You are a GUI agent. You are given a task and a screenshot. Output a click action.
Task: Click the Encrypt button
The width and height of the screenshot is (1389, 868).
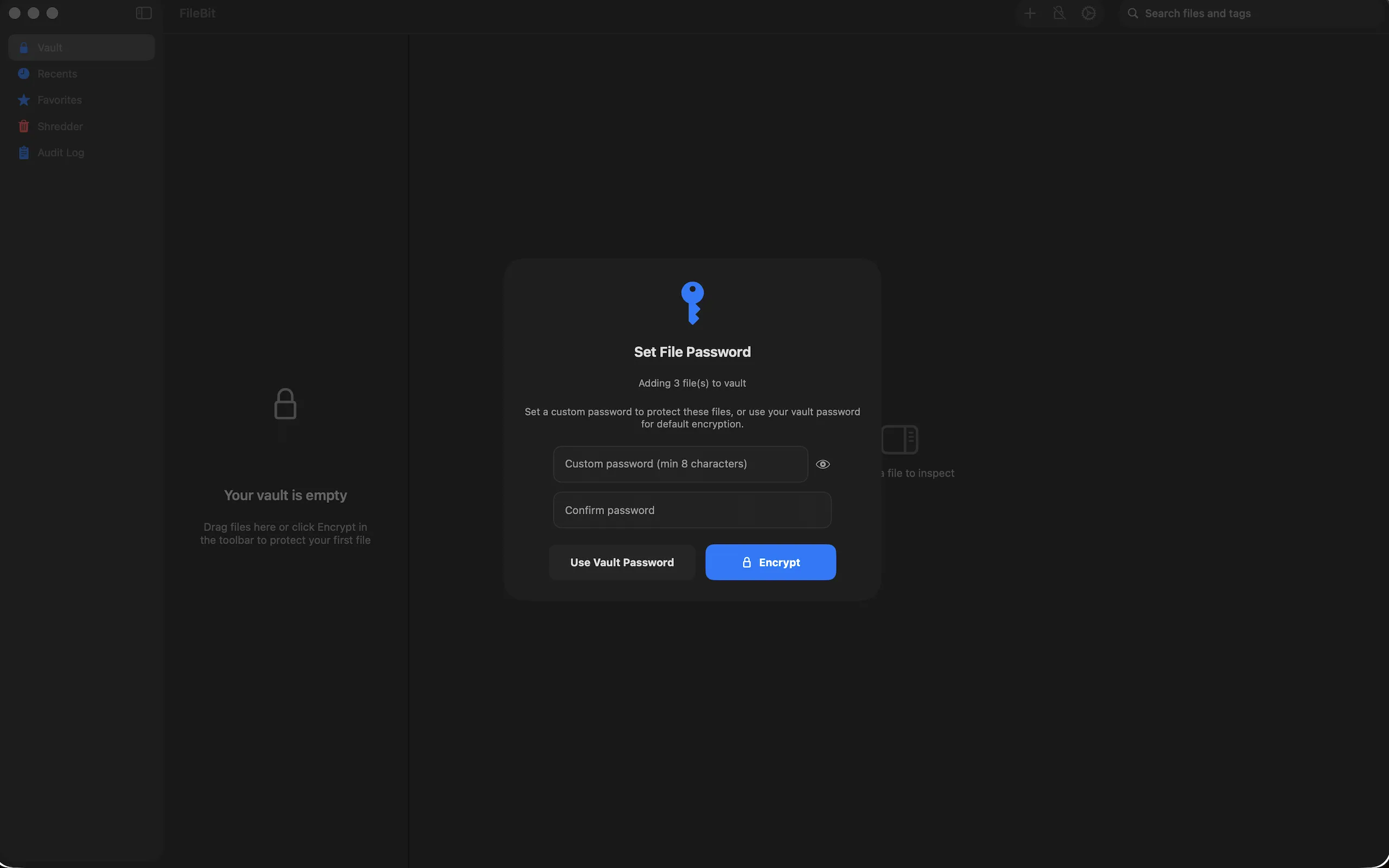tap(770, 562)
